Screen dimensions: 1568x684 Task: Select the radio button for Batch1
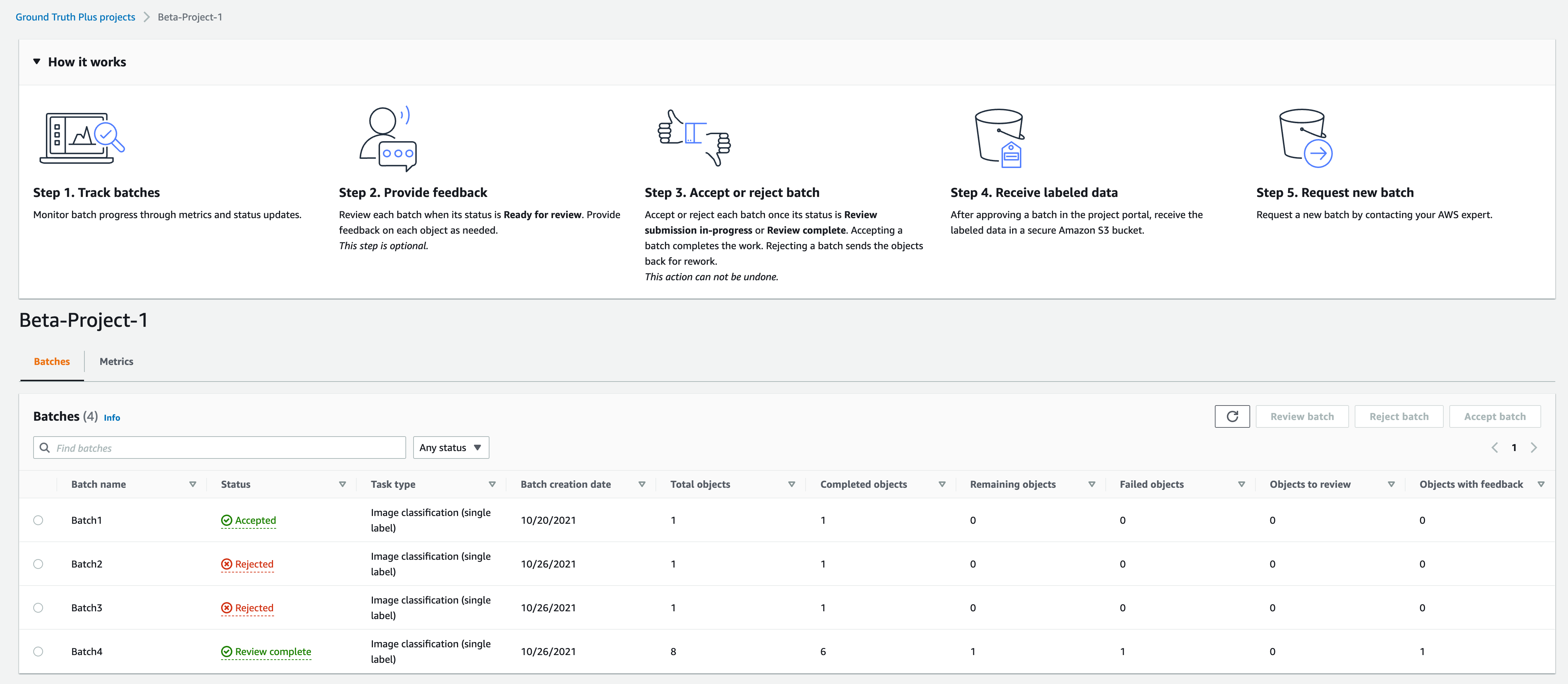(38, 519)
